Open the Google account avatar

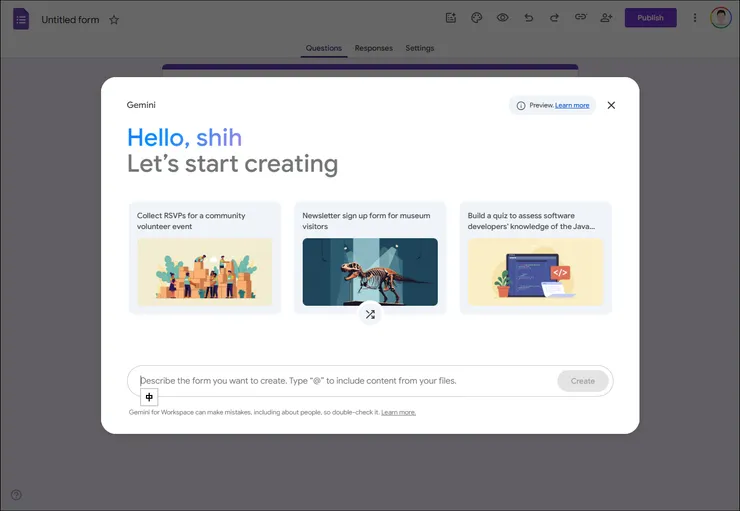(721, 18)
